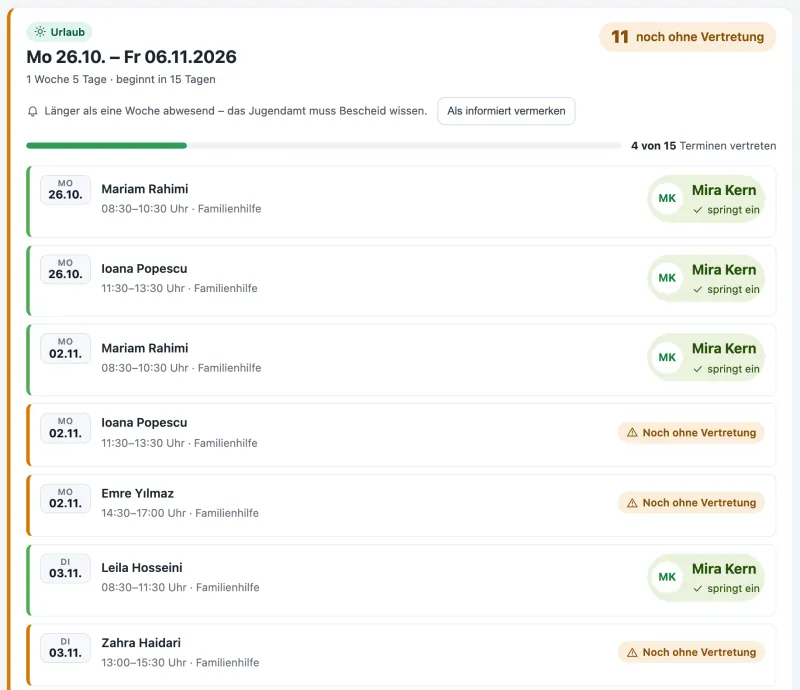Select the MK avatar in Ioana Popescu's 26.10. row
800x690 pixels.
[x=667, y=278]
